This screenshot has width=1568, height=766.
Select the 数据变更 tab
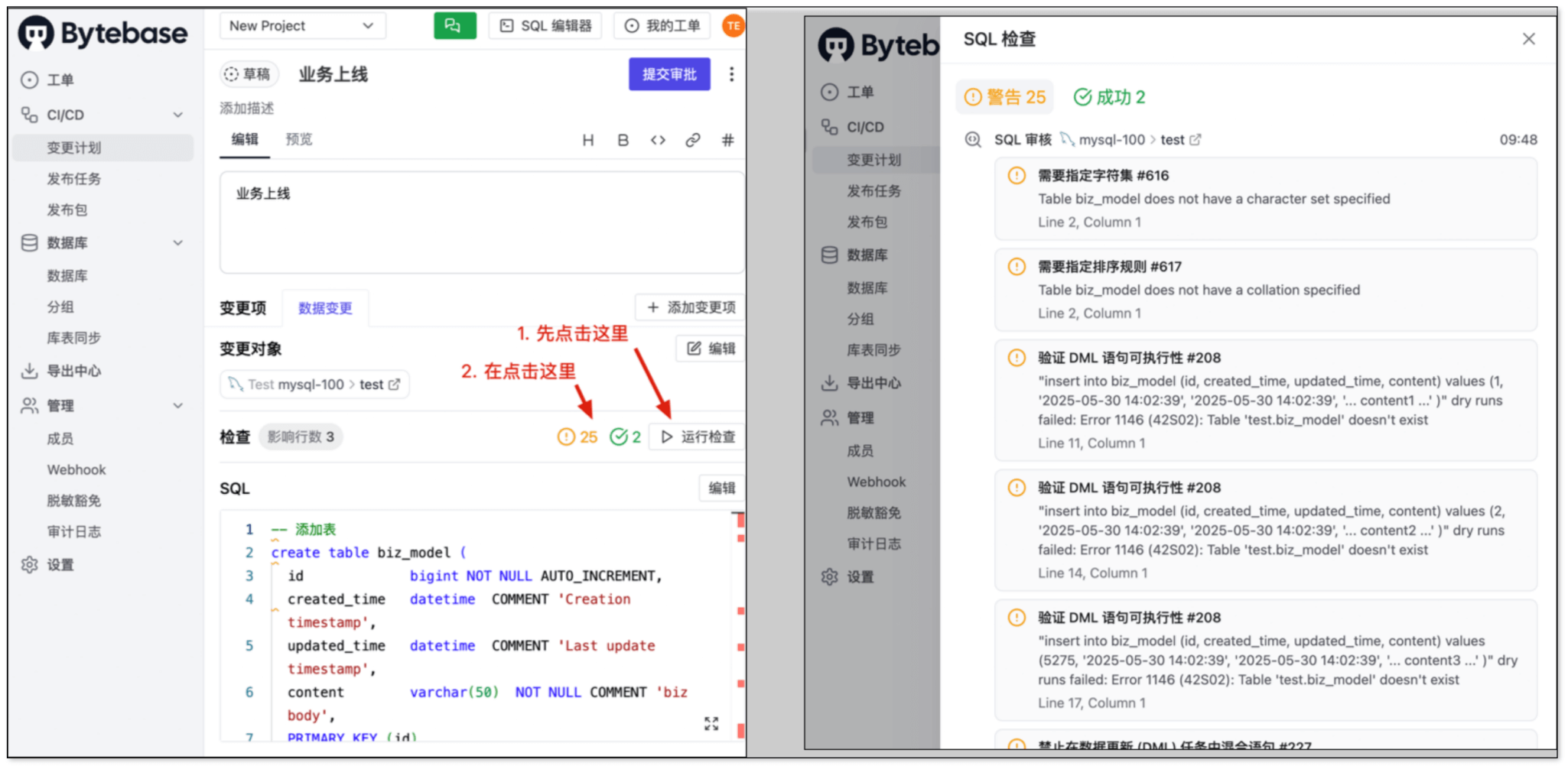(325, 308)
